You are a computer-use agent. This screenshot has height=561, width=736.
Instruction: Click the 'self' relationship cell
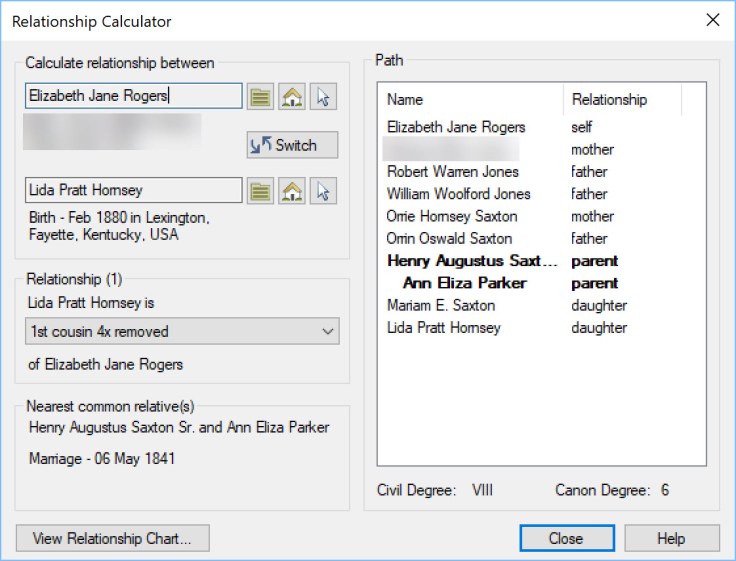(582, 127)
